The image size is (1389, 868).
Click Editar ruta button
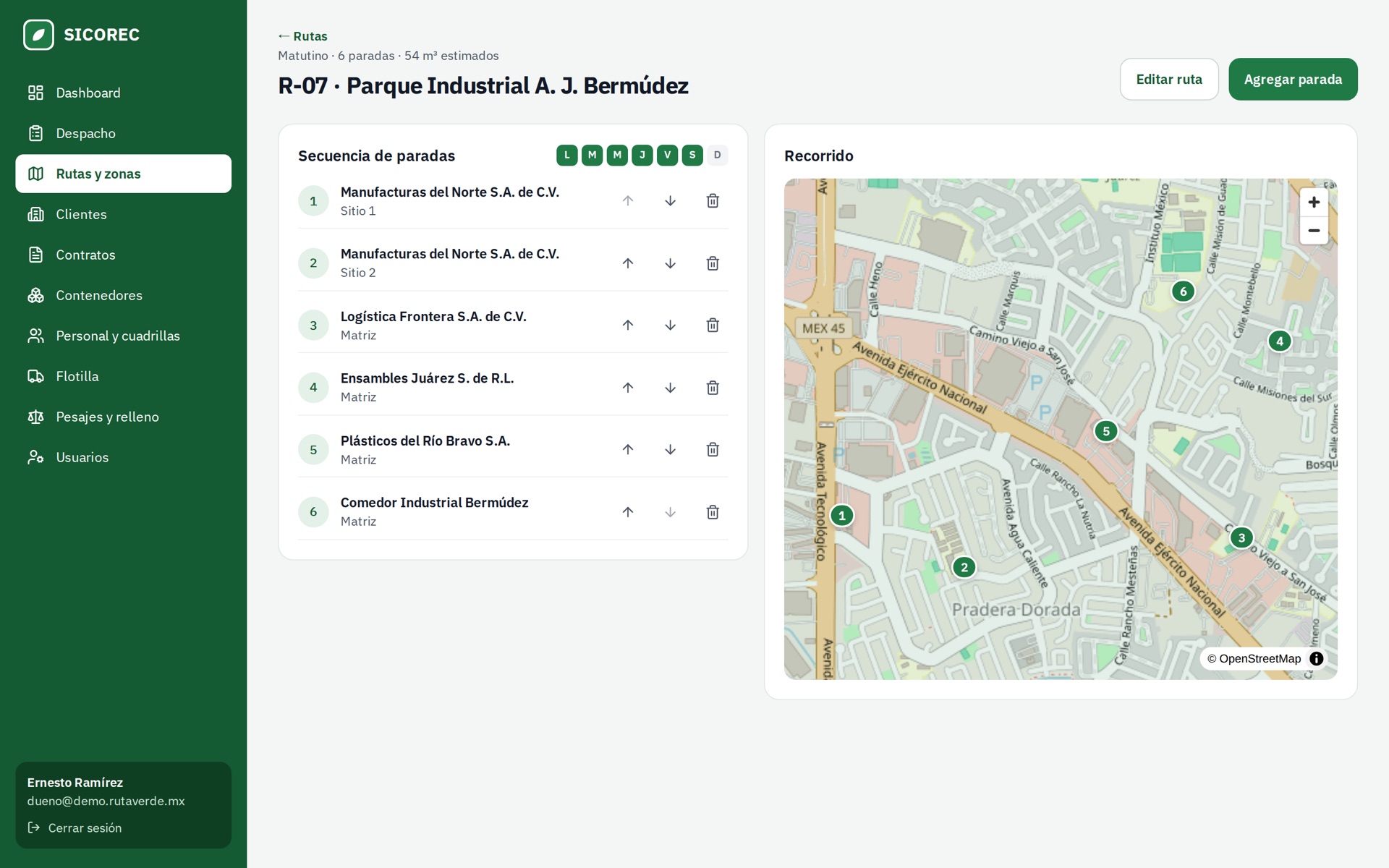click(x=1169, y=80)
